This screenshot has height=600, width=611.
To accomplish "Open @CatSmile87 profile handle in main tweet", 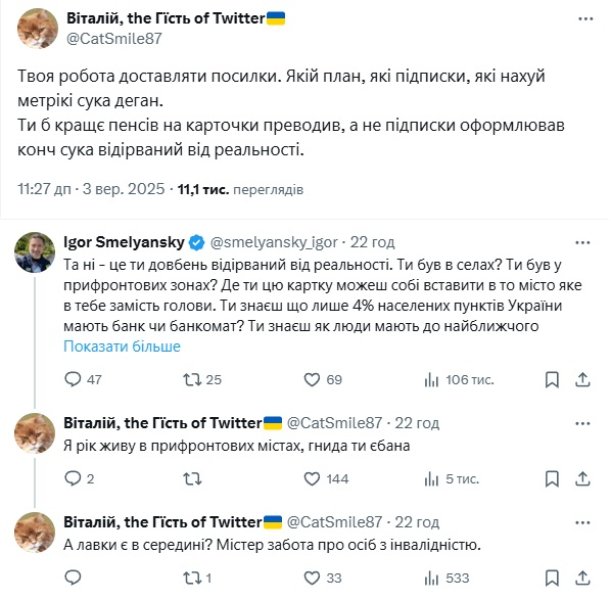I will pos(112,39).
